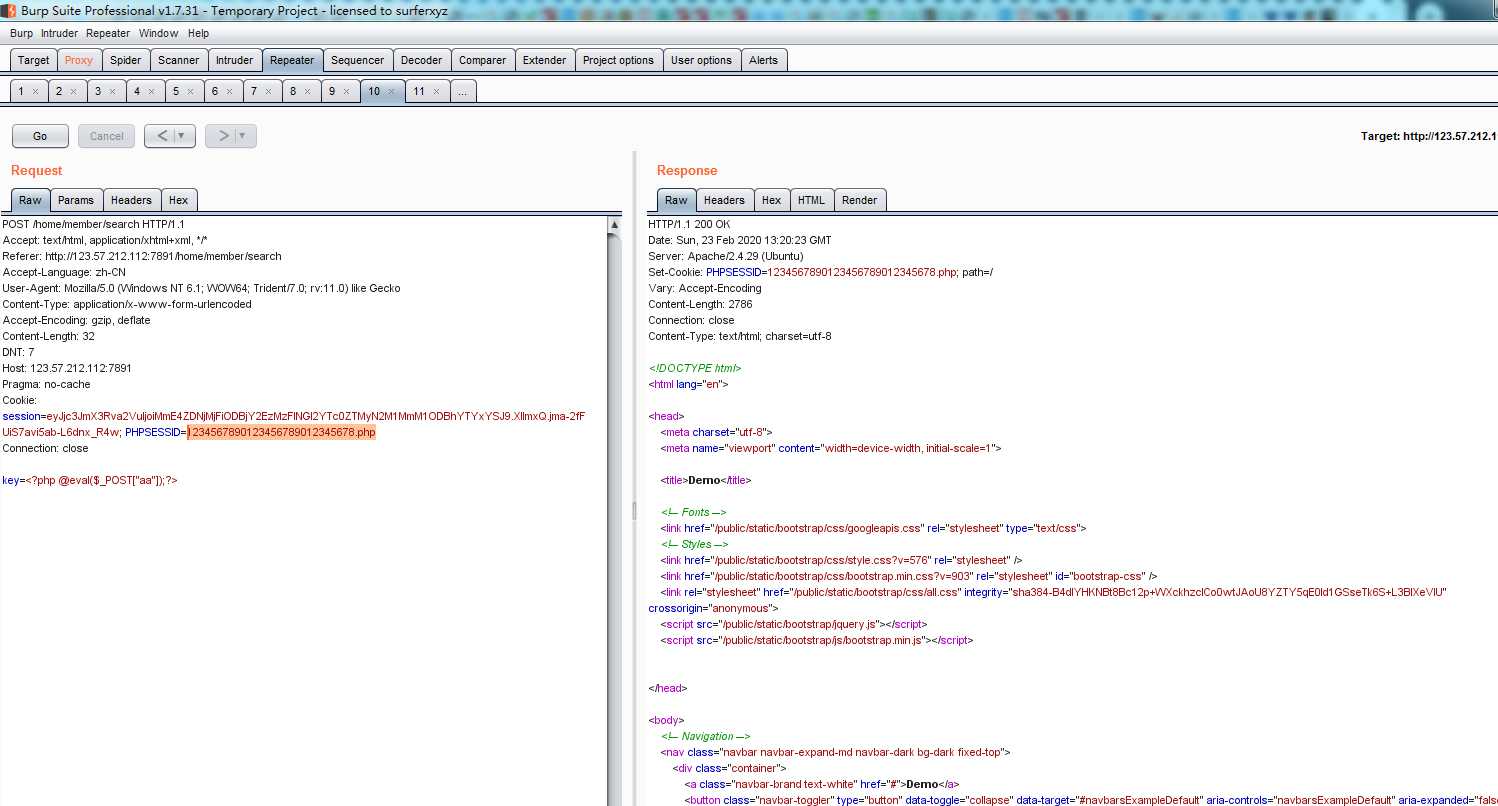The width and height of the screenshot is (1498, 806).
Task: Show request Hex view
Action: (178, 200)
